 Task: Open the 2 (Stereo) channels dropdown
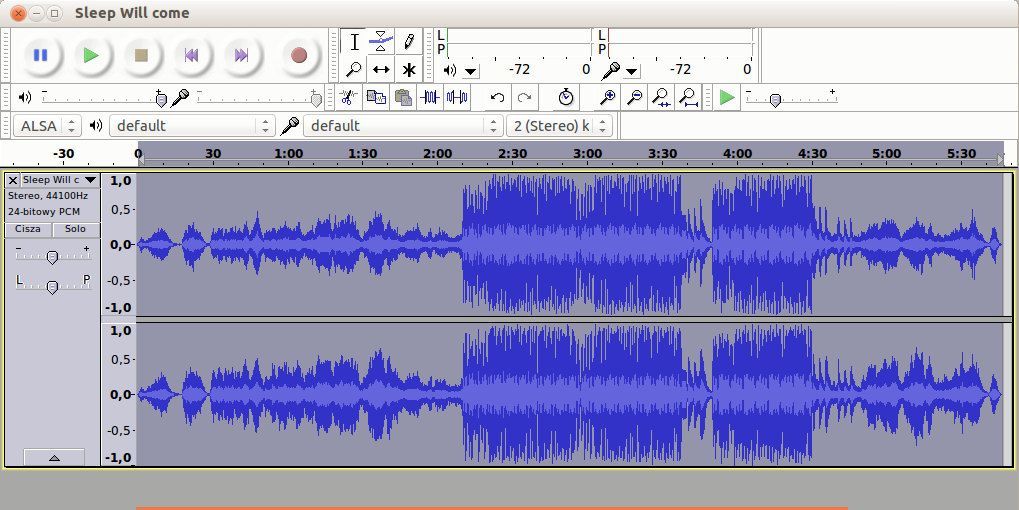(559, 125)
